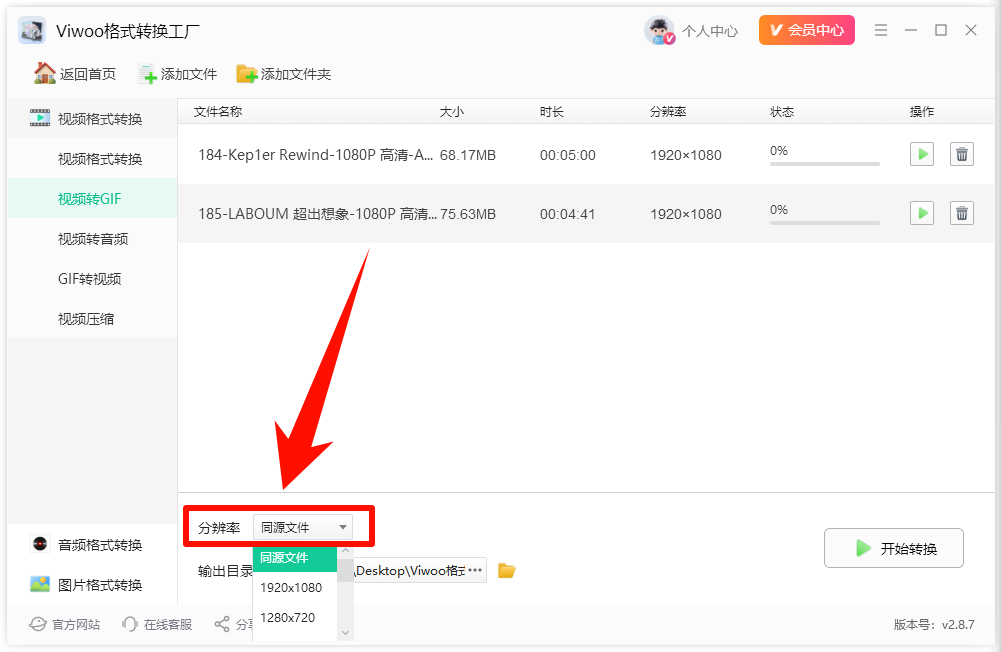The width and height of the screenshot is (1002, 652).
Task: Click 状态 column header
Action: pos(782,112)
